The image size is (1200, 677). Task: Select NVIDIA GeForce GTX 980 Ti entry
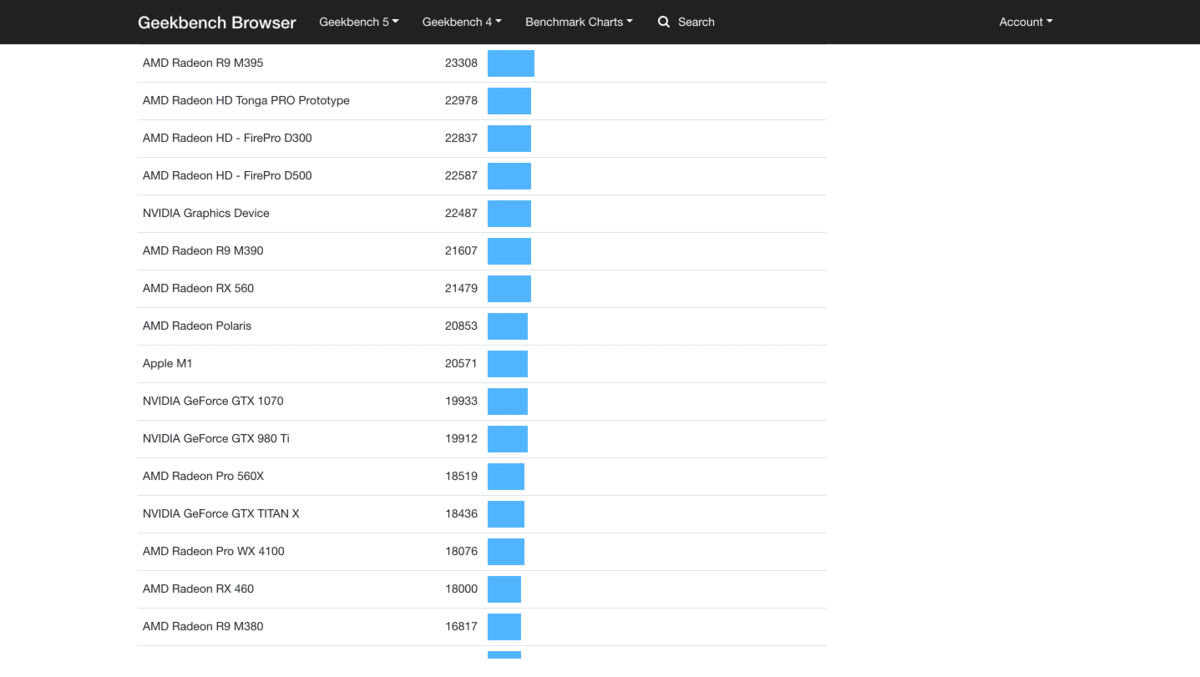pos(216,438)
